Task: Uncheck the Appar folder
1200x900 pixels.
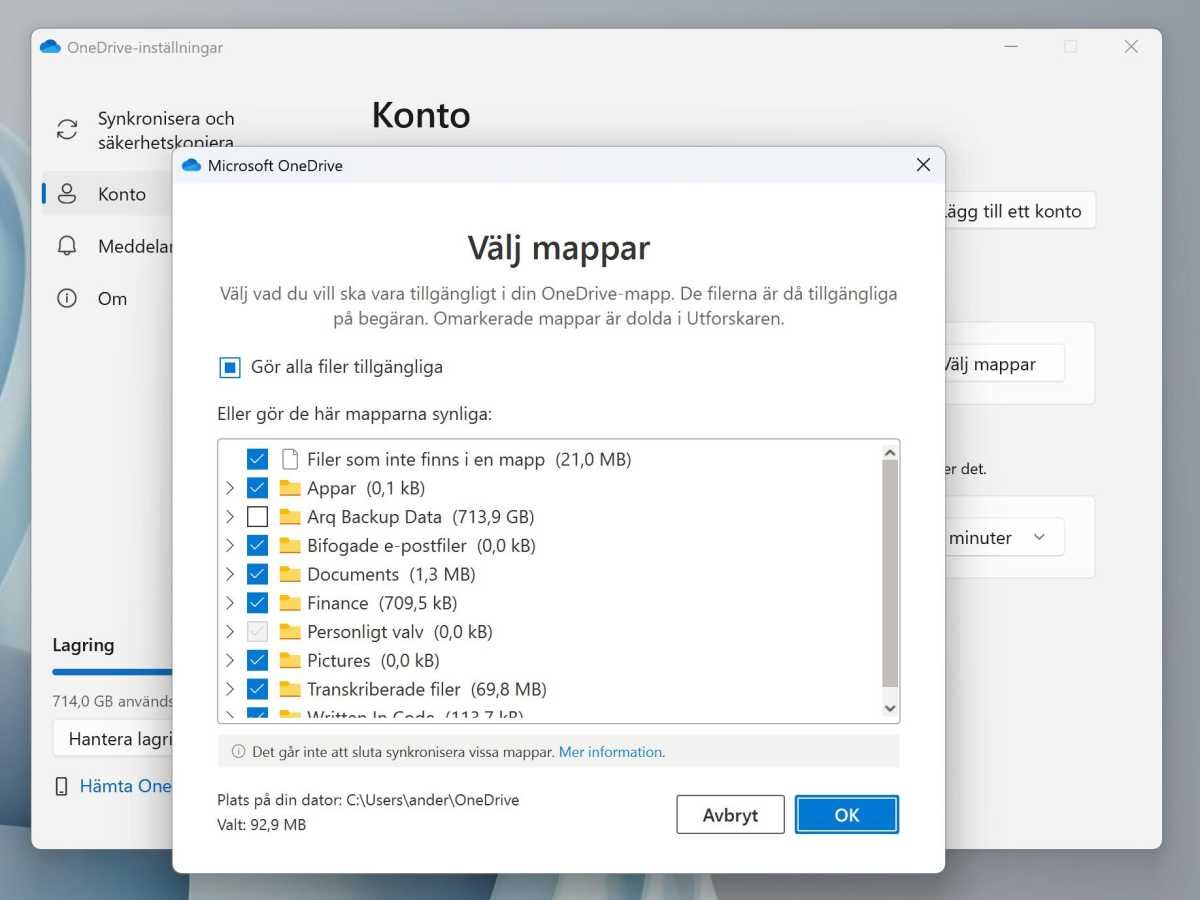Action: click(257, 488)
